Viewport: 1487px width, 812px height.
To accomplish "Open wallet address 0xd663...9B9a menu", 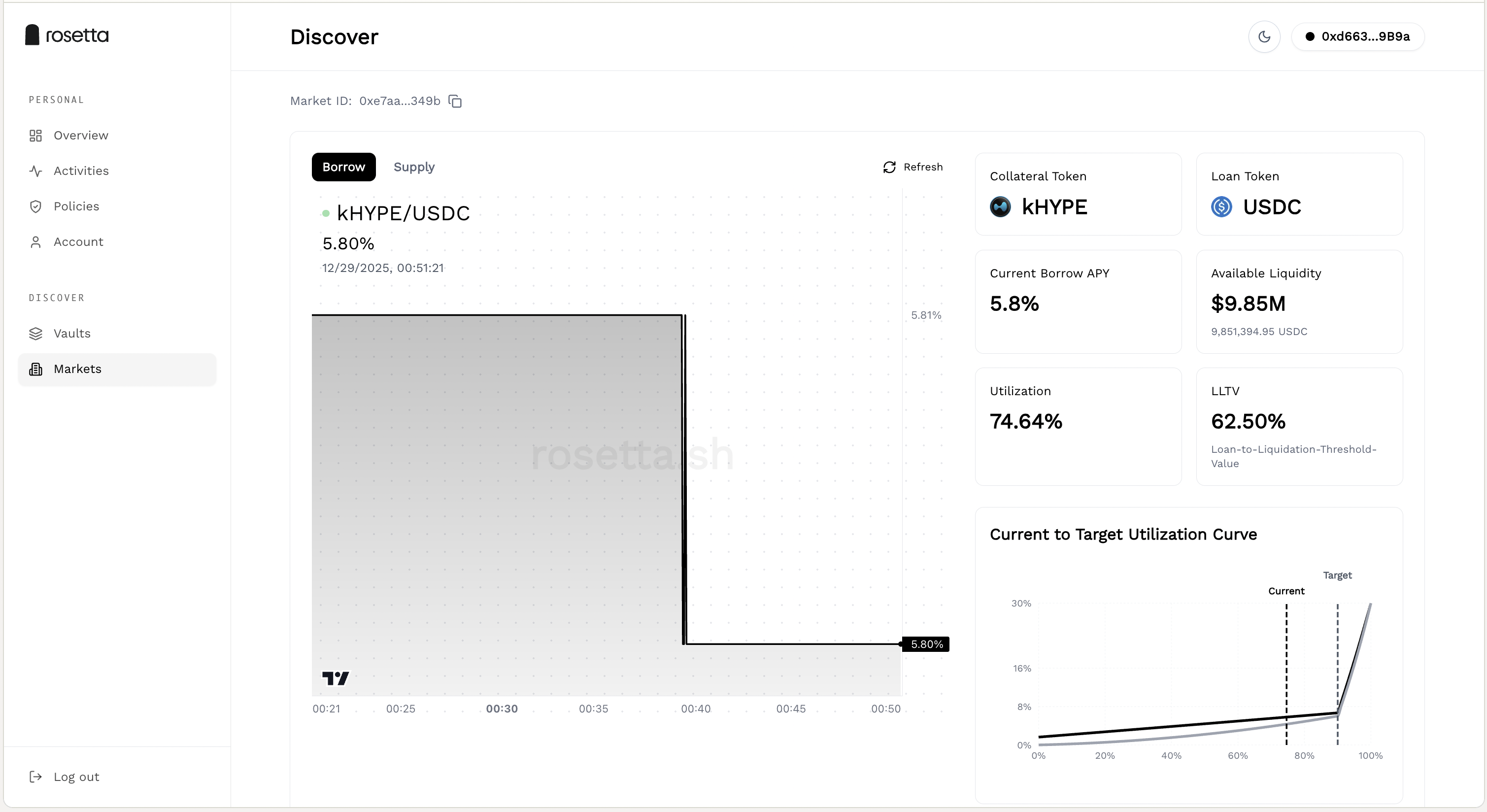I will (1358, 37).
